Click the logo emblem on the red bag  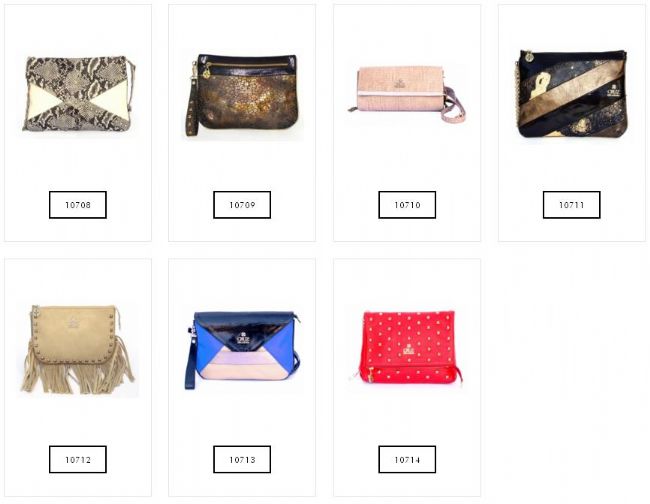coord(408,349)
